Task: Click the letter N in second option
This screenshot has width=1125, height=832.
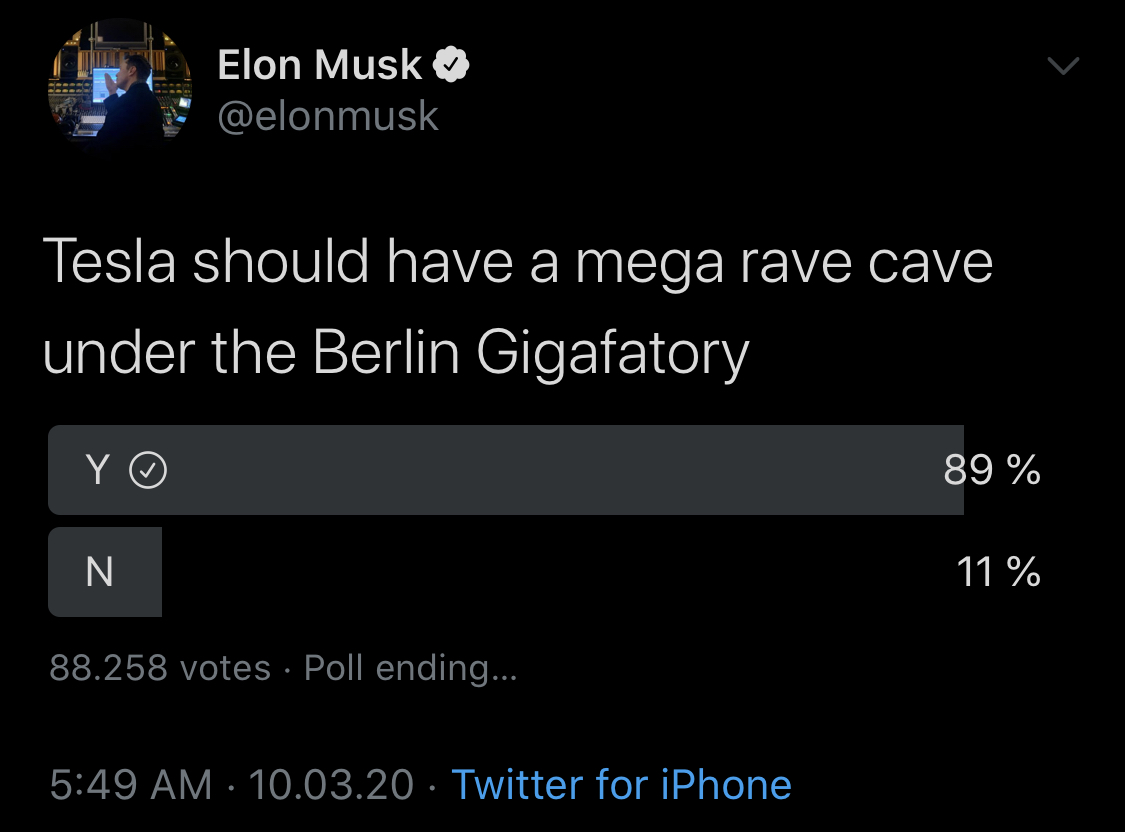Action: coord(99,572)
